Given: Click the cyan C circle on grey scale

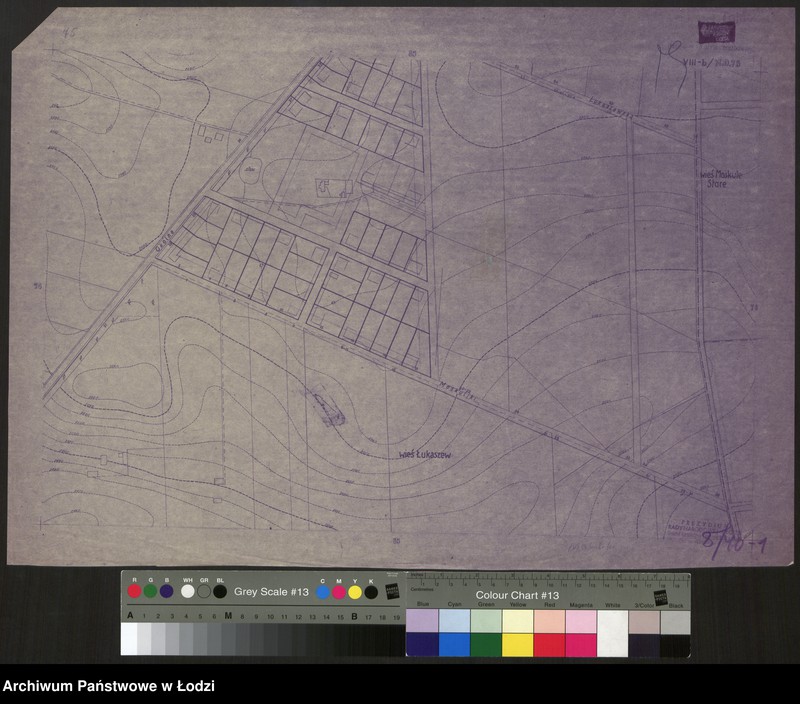Looking at the screenshot, I should (x=322, y=591).
